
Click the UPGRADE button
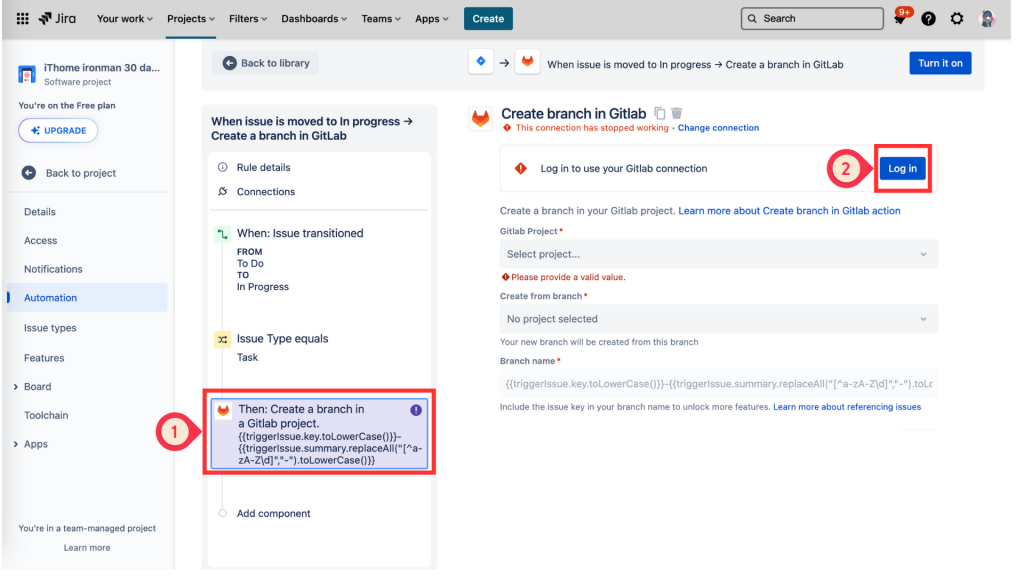point(58,131)
